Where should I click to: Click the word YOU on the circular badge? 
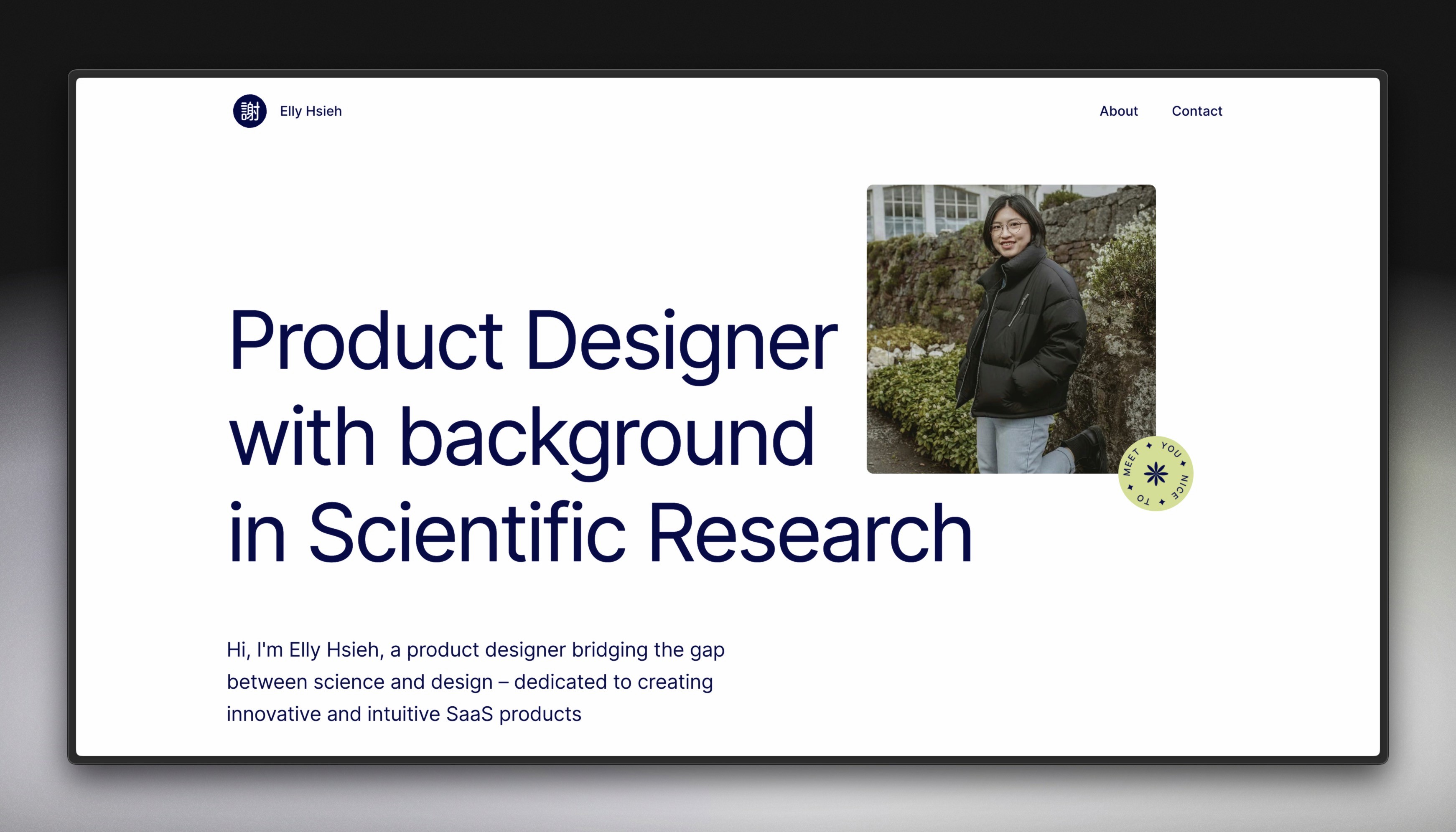1171,450
